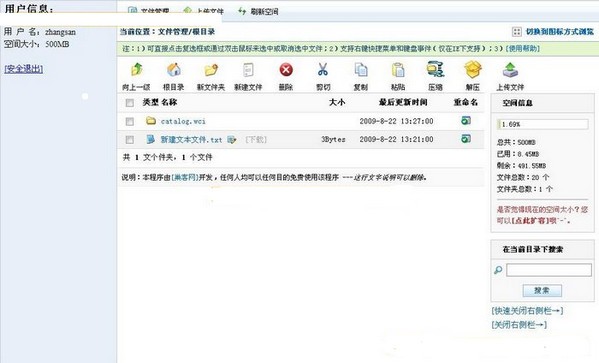Screen dimensions: 599x363
Task: Click the 粘贴 (paste) clipboard icon
Action: (398, 70)
